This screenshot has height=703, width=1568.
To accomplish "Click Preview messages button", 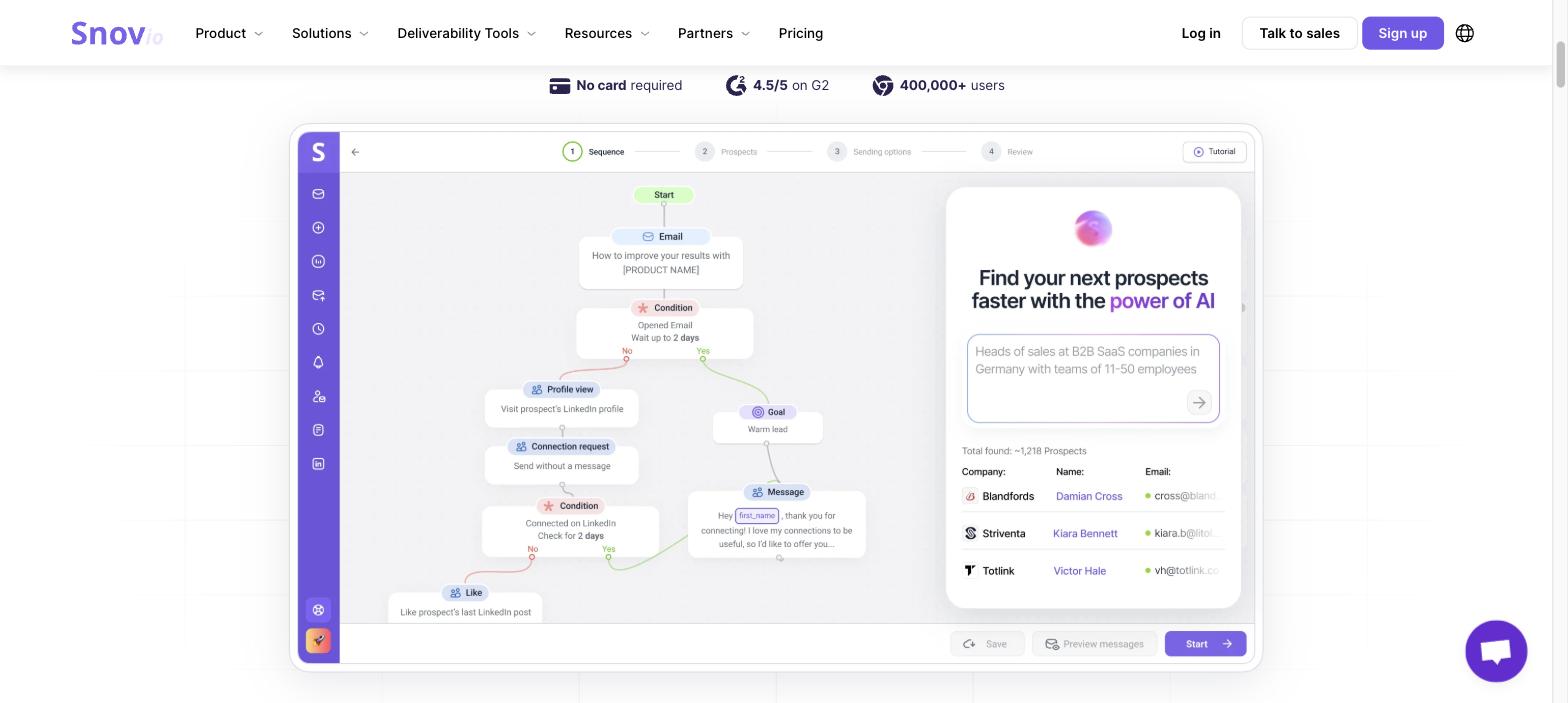I will coord(1094,644).
